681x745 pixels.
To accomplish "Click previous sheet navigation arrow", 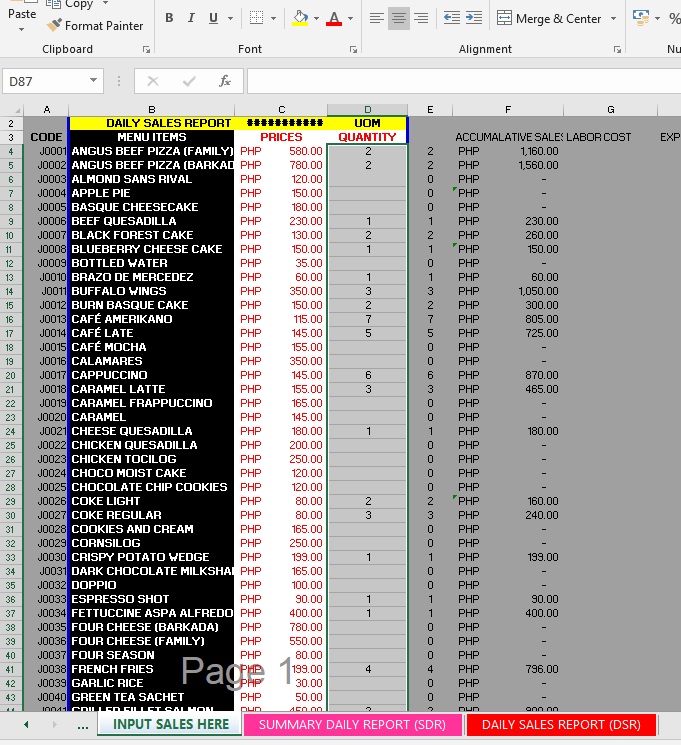I will pos(26,725).
